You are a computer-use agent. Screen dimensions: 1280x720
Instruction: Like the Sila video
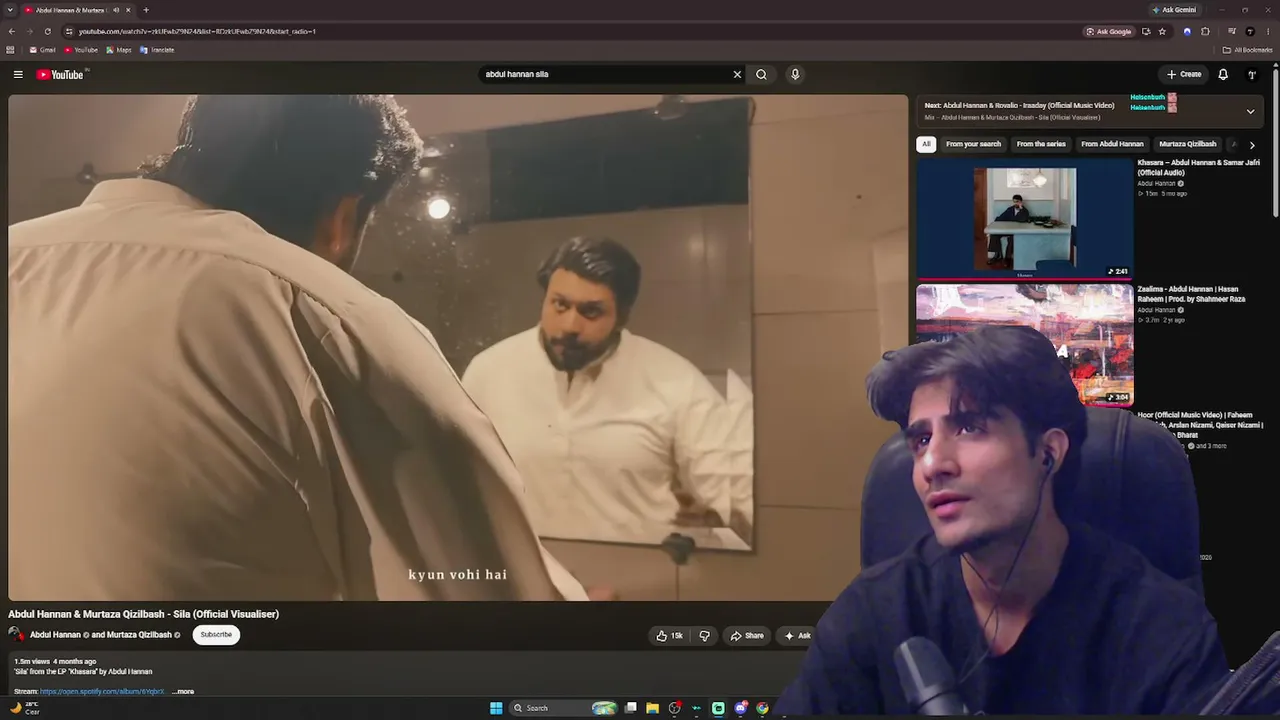point(669,636)
